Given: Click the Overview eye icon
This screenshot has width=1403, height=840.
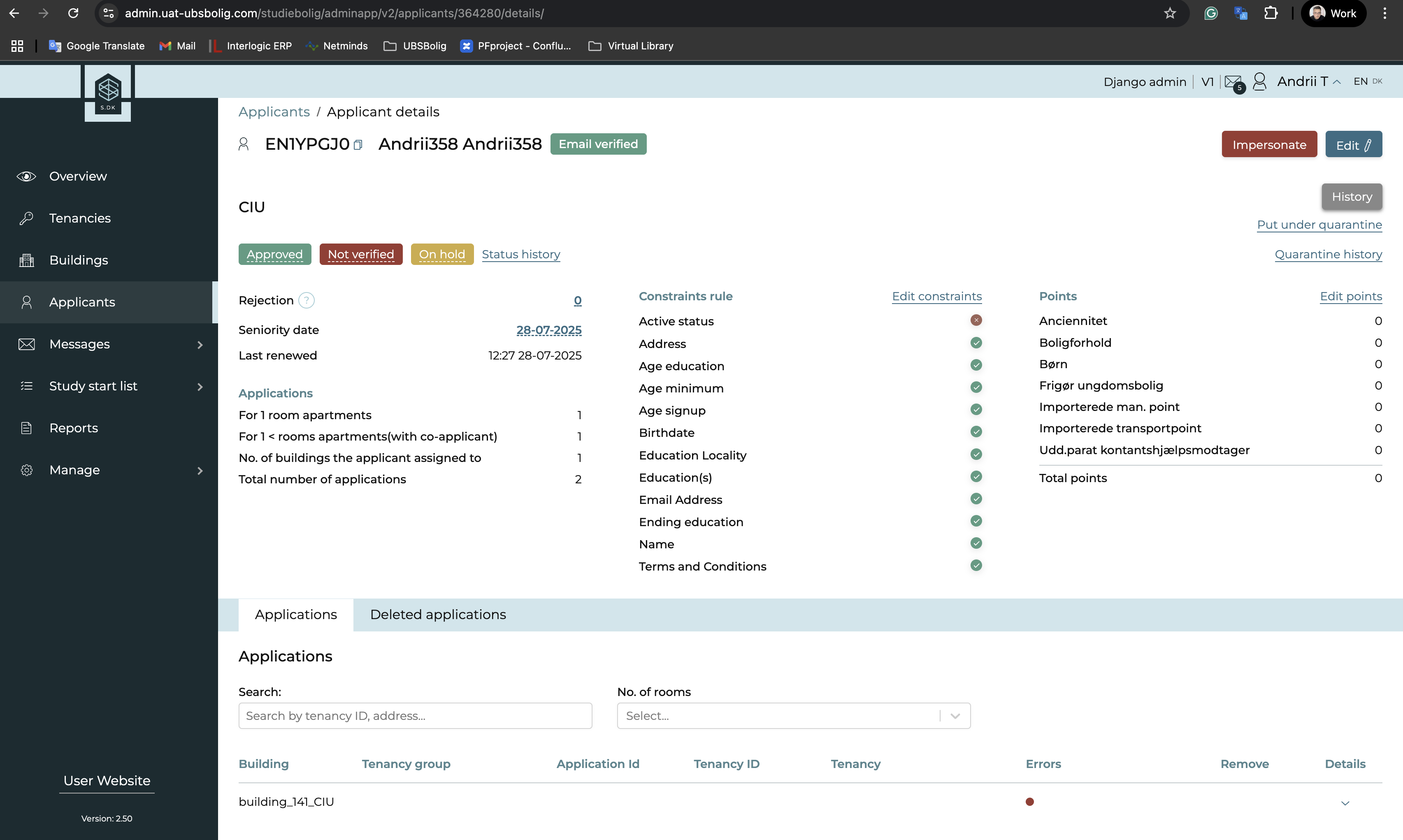Looking at the screenshot, I should pos(26,176).
